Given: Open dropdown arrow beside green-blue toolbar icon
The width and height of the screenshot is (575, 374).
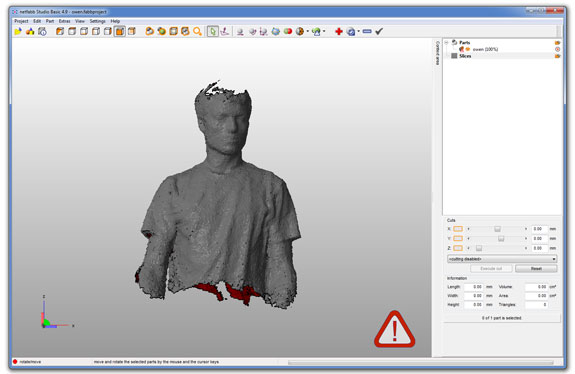Looking at the screenshot, I should (324, 32).
